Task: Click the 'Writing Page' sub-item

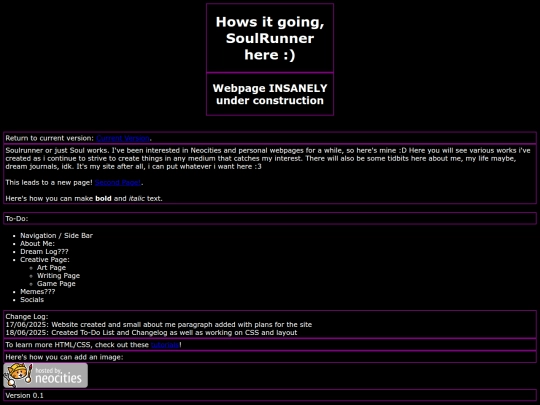Action: (x=59, y=276)
